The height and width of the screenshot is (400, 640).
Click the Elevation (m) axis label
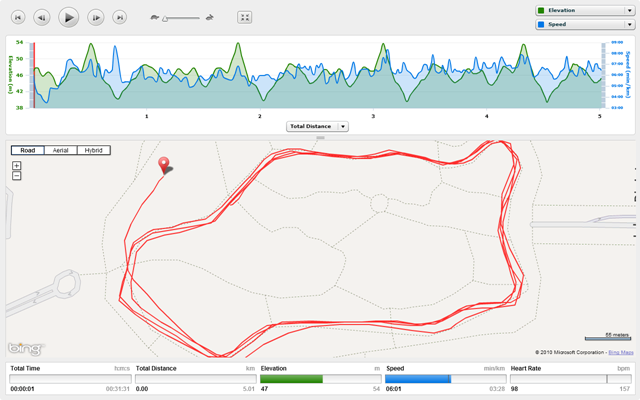11,75
